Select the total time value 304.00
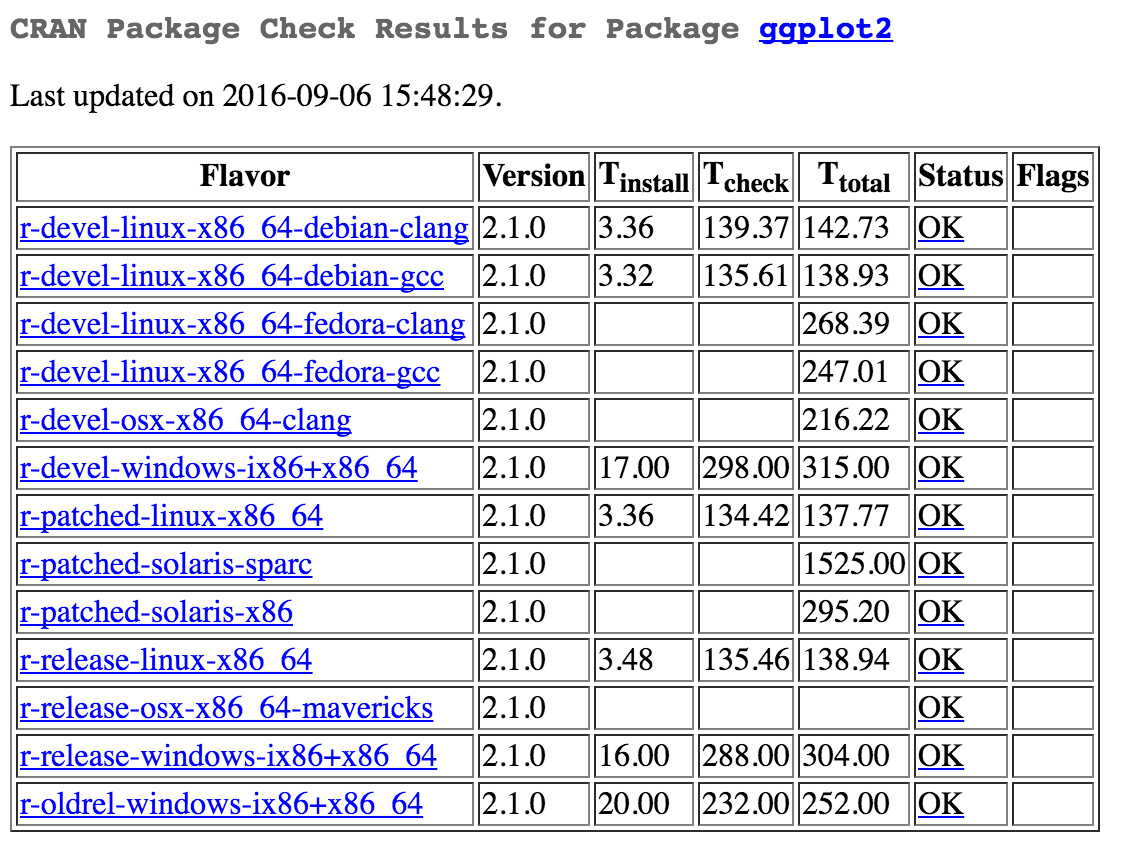 845,755
